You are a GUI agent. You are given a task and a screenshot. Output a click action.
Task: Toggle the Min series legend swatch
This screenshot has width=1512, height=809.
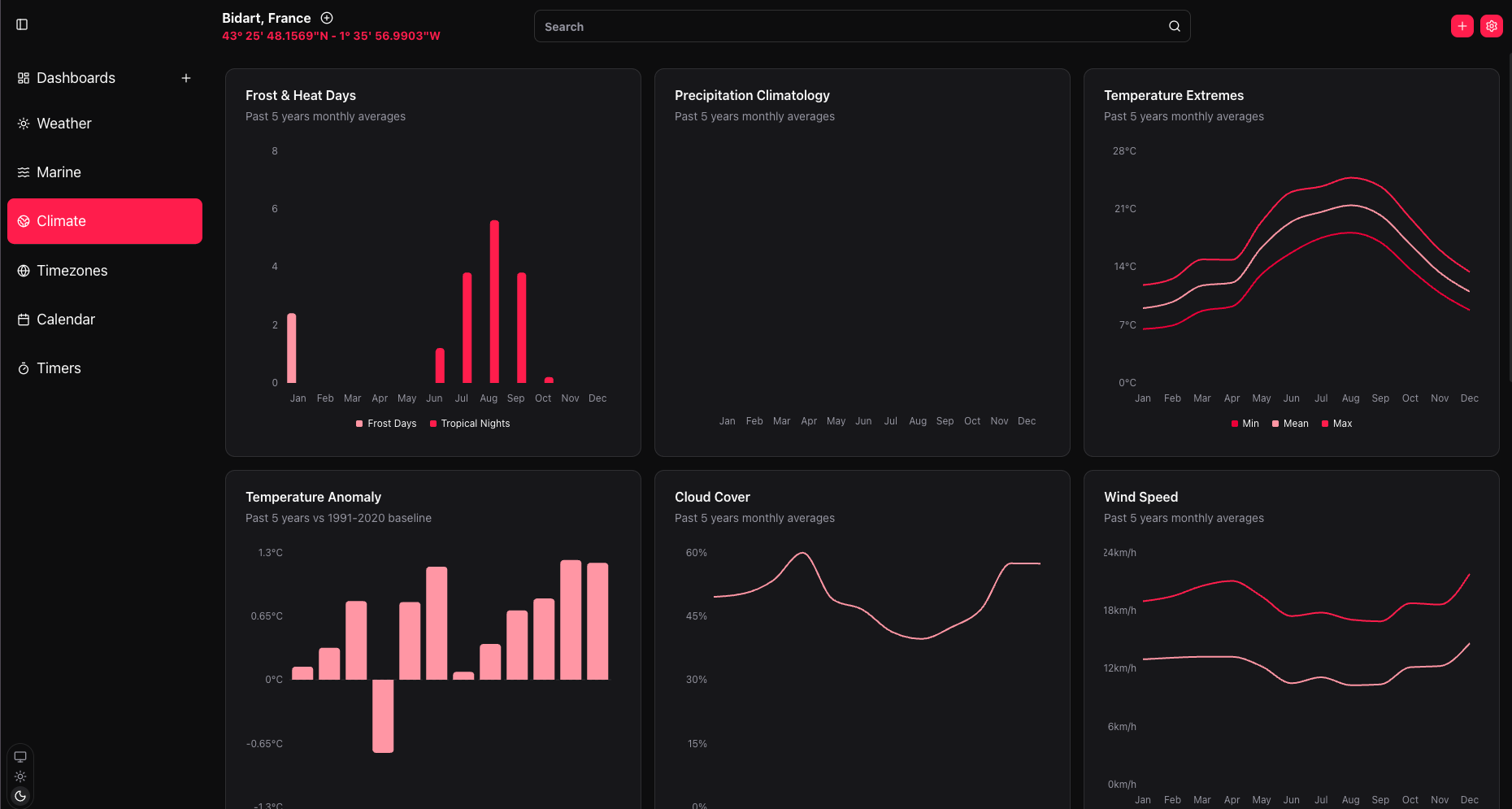1235,424
